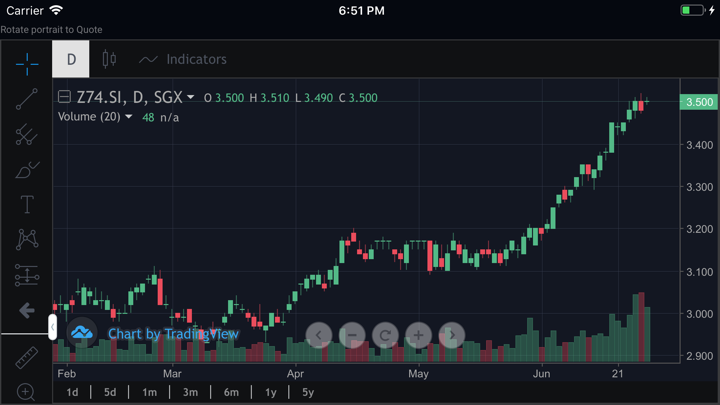Open the Indicators menu

183,59
